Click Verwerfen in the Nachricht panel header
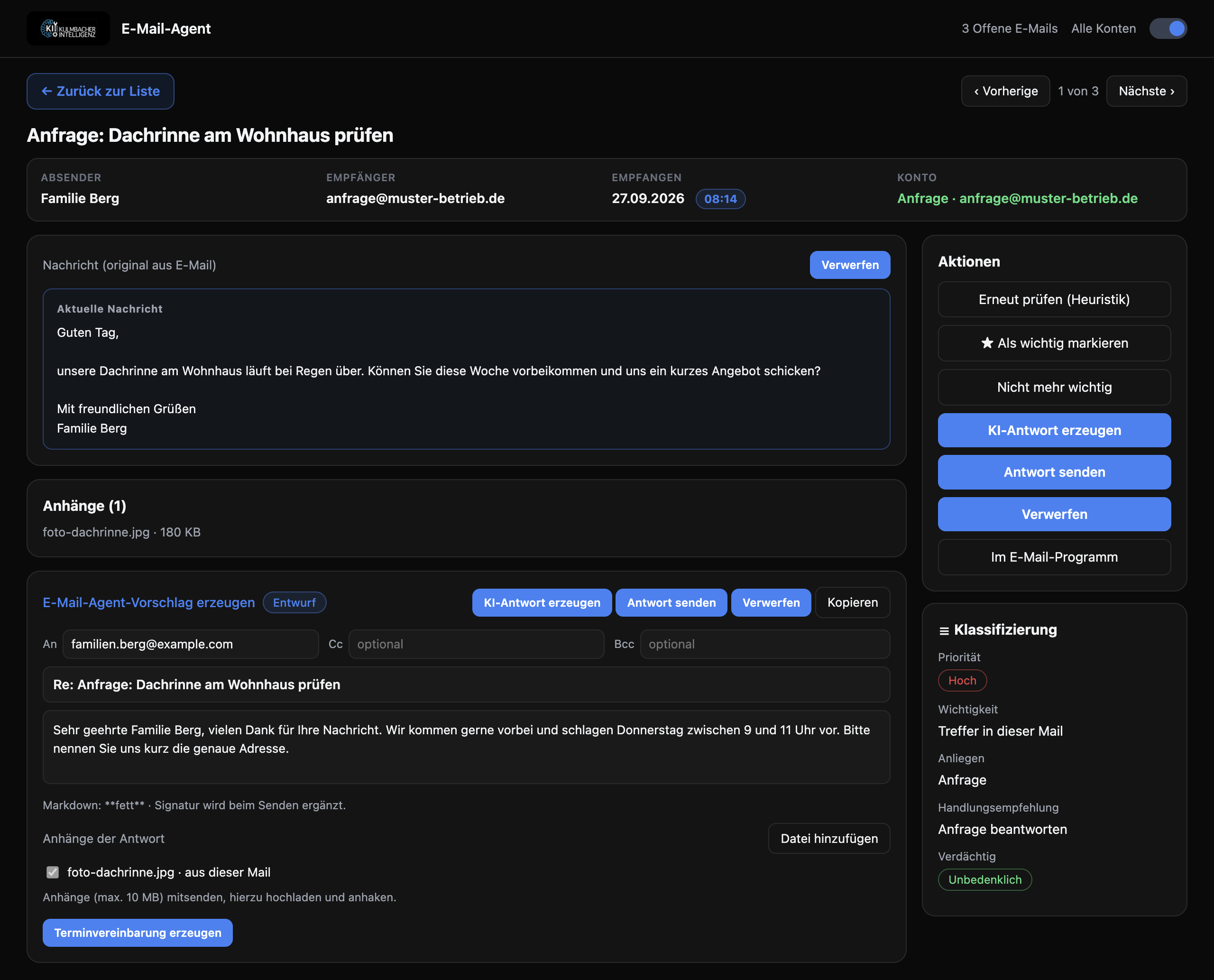 tap(849, 265)
